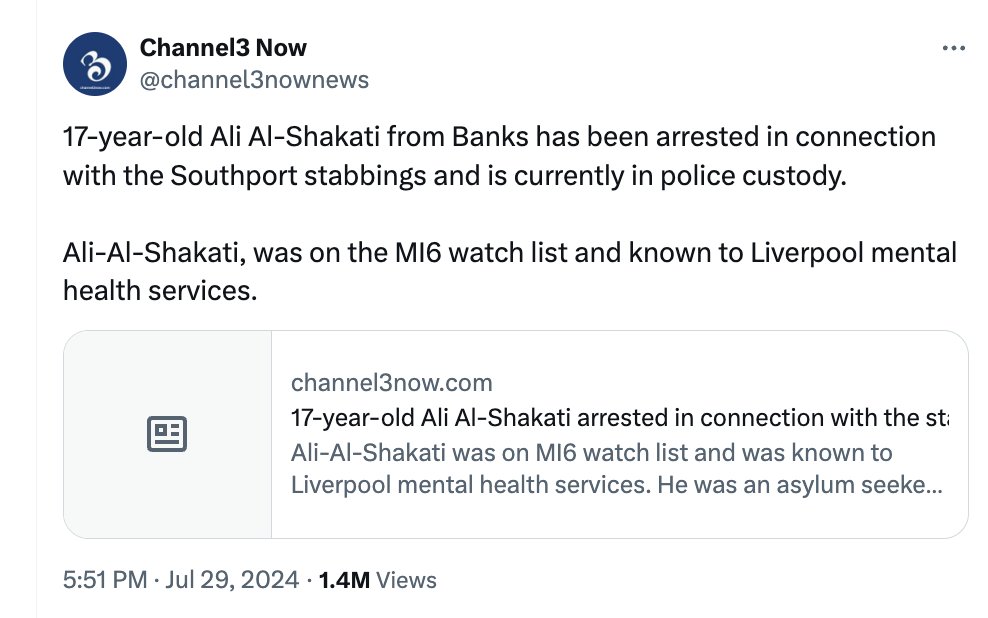988x618 pixels.
Task: Click the MI6 watch list paragraph
Action: (510, 272)
